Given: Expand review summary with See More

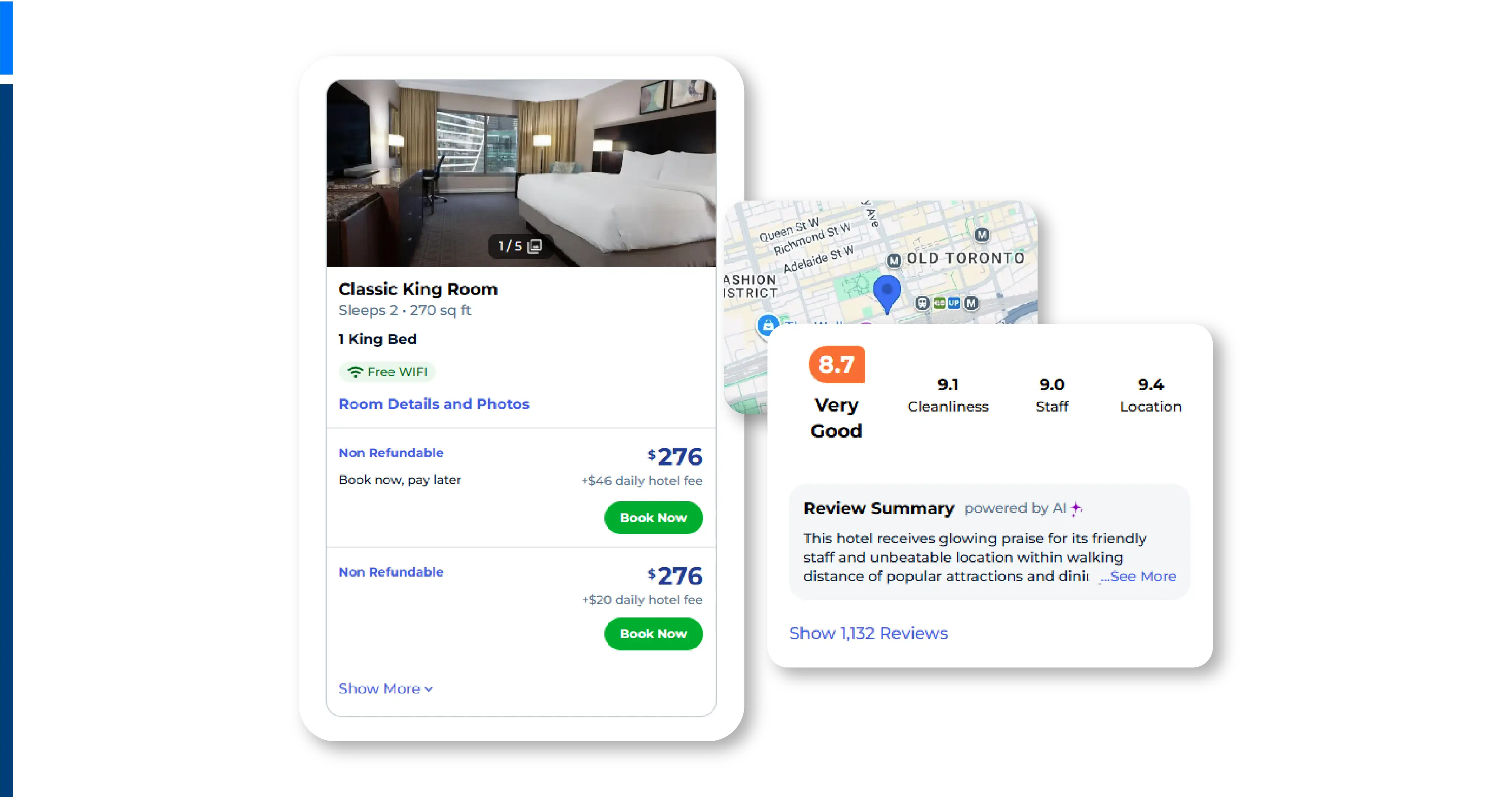Looking at the screenshot, I should tap(1138, 577).
